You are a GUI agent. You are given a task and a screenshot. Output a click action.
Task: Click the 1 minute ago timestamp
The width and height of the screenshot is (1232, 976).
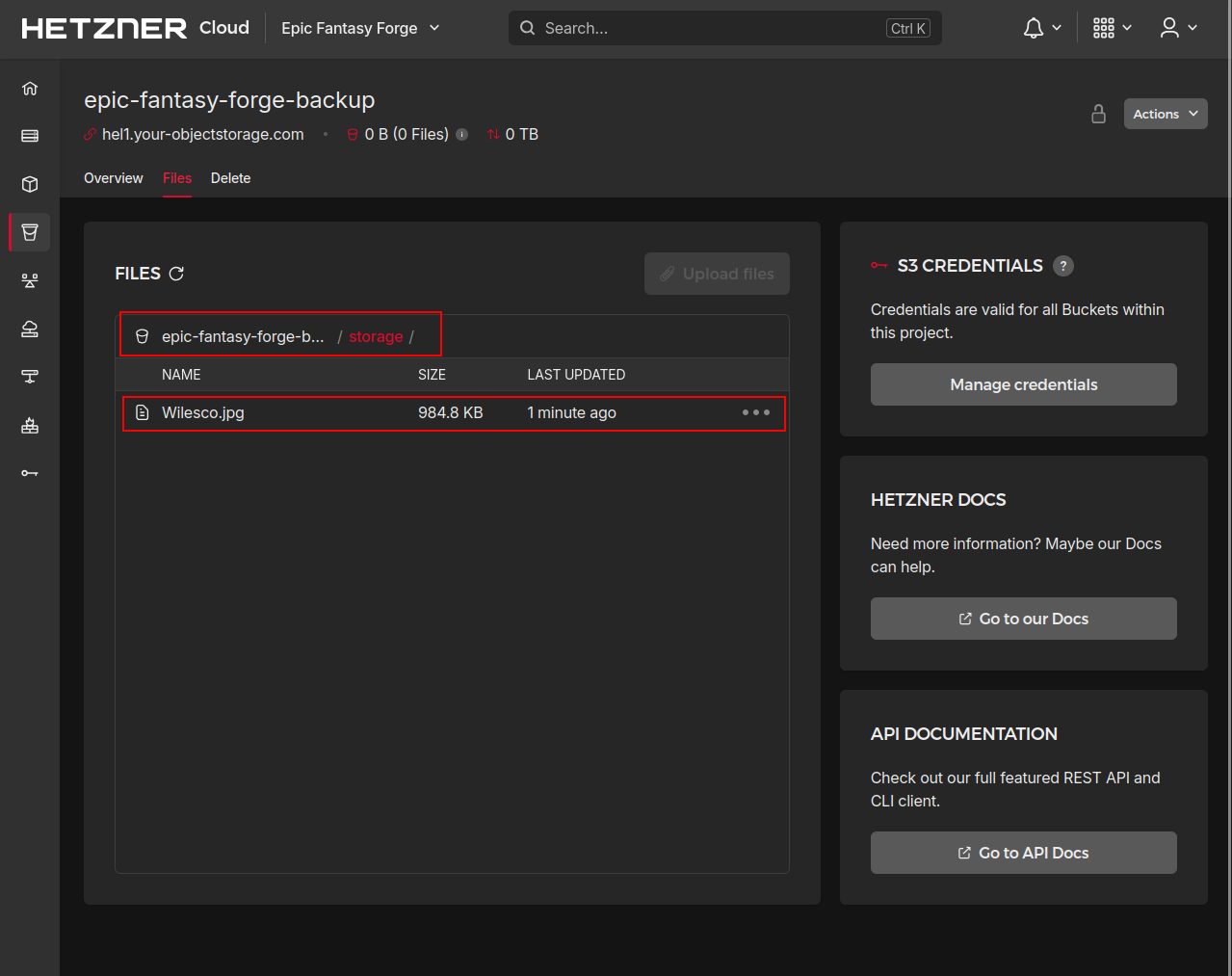pyautogui.click(x=572, y=412)
